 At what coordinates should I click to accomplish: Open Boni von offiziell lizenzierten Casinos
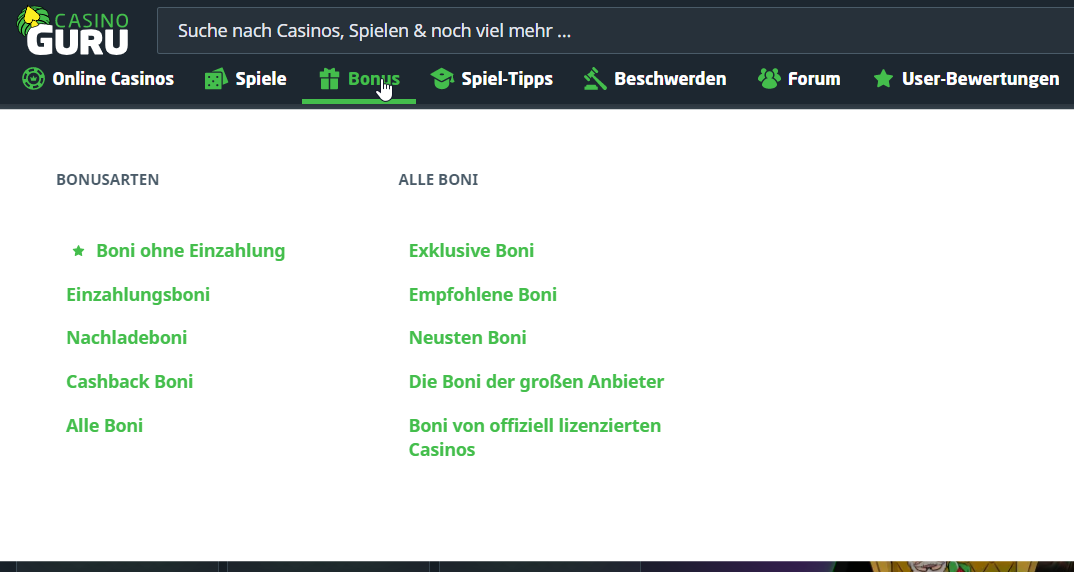click(x=535, y=437)
